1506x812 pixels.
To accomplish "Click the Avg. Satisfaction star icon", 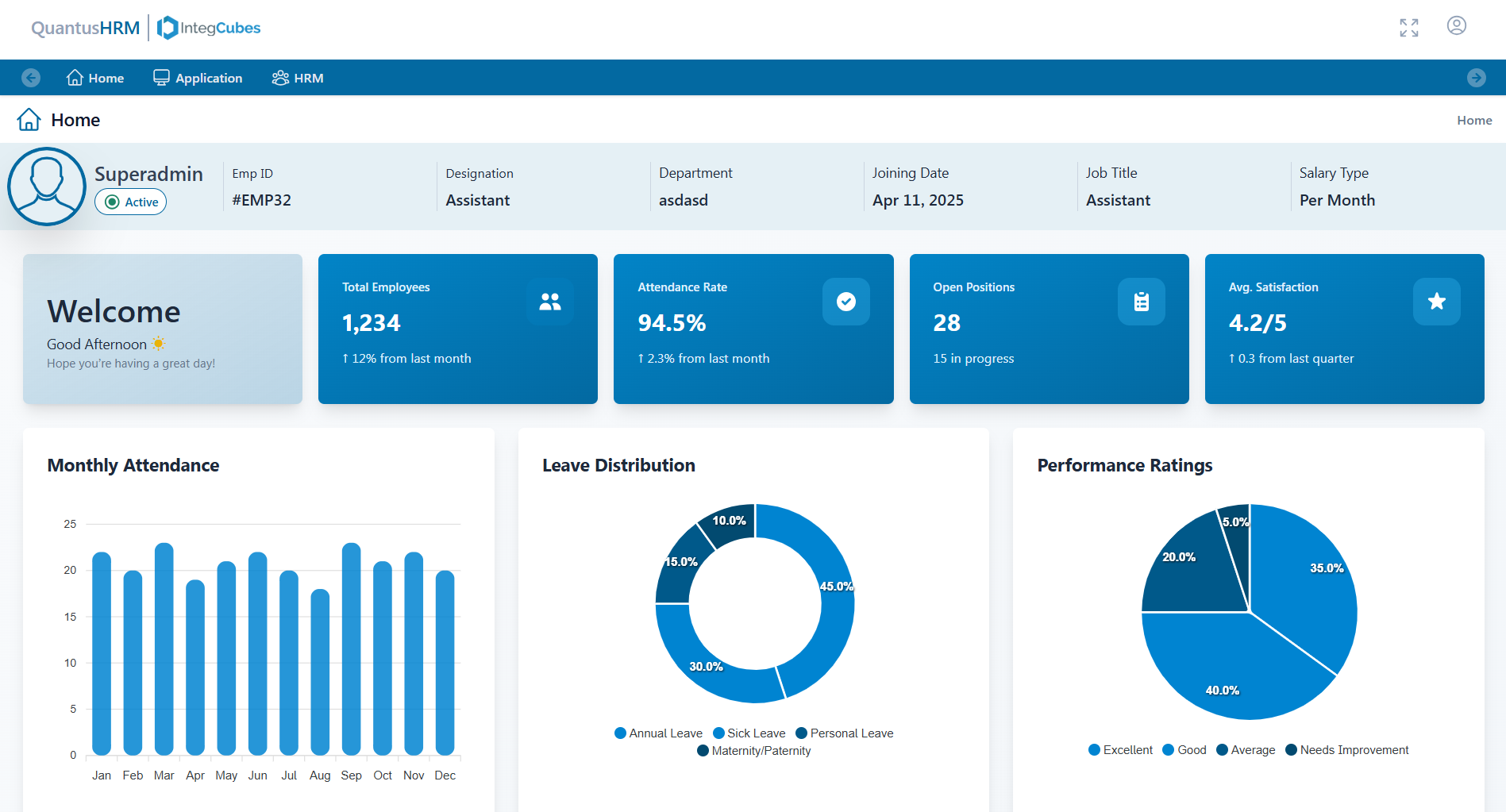I will pyautogui.click(x=1436, y=302).
